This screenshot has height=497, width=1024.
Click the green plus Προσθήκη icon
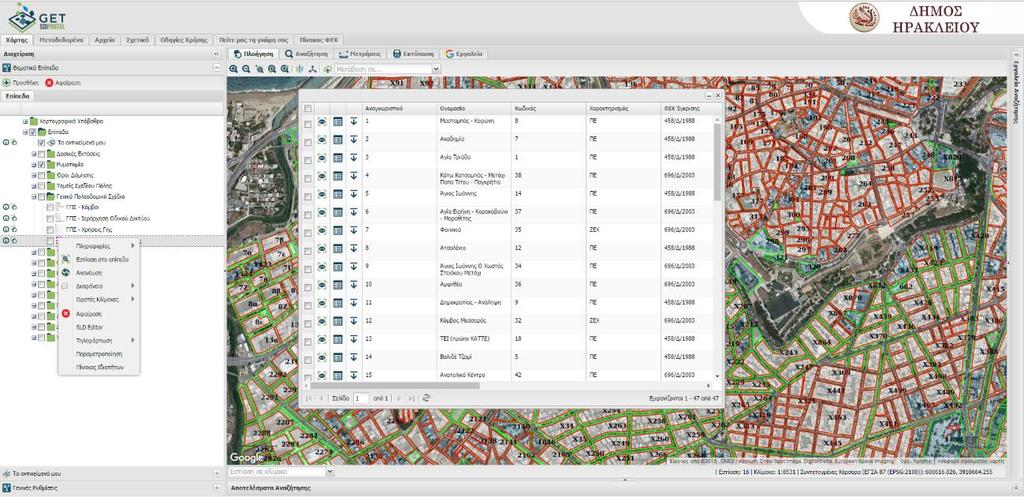click(x=6, y=83)
